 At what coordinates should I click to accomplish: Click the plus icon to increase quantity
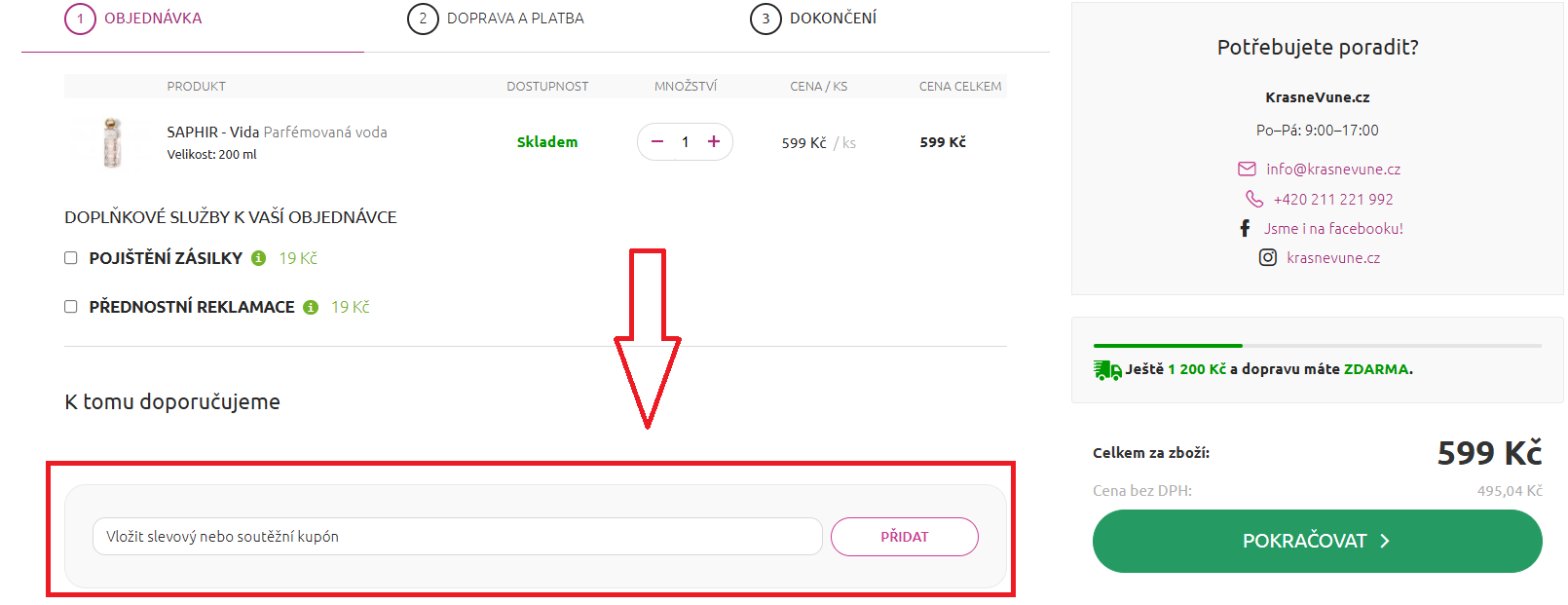[x=714, y=141]
